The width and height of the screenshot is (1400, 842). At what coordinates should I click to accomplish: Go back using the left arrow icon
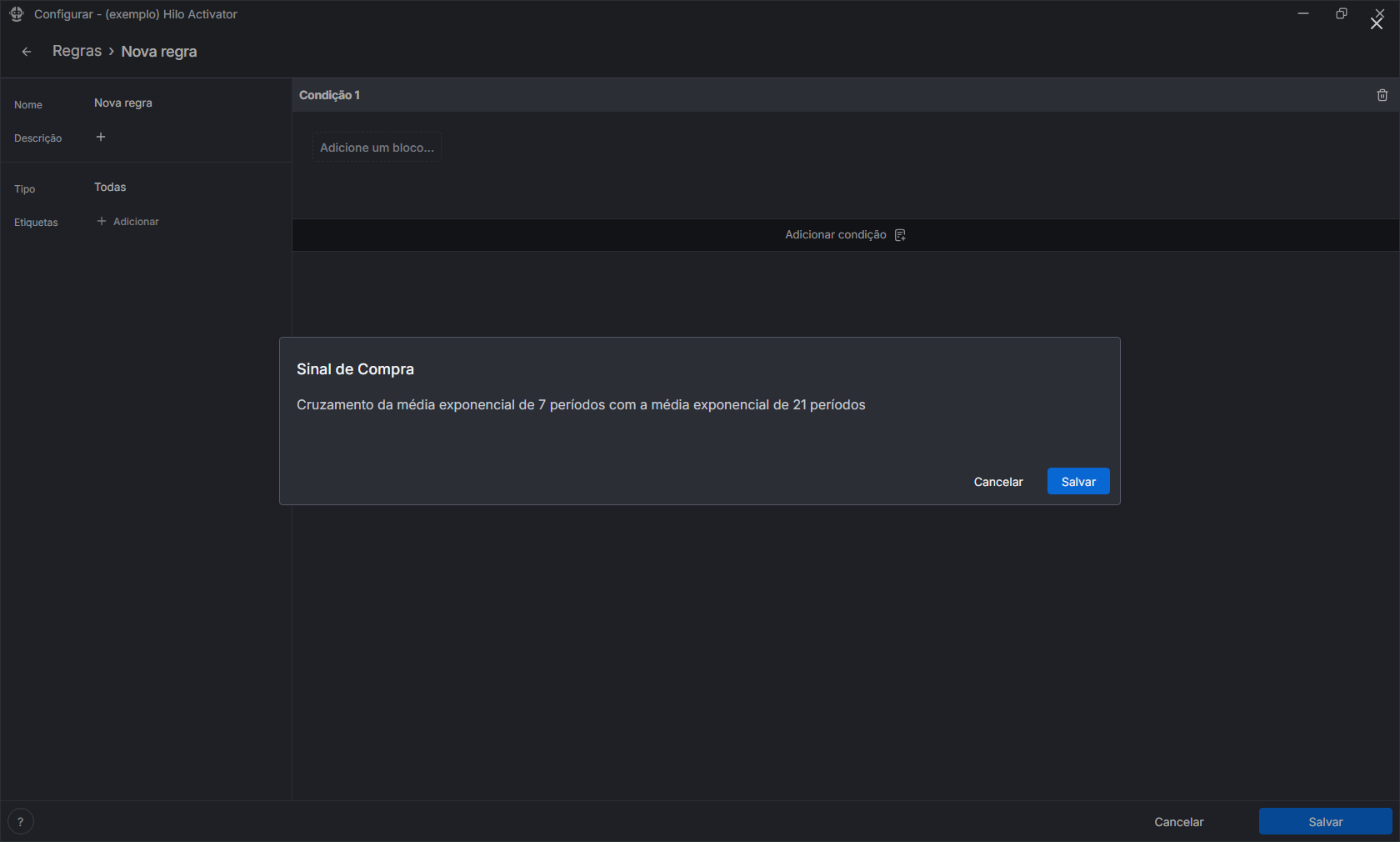click(x=27, y=52)
